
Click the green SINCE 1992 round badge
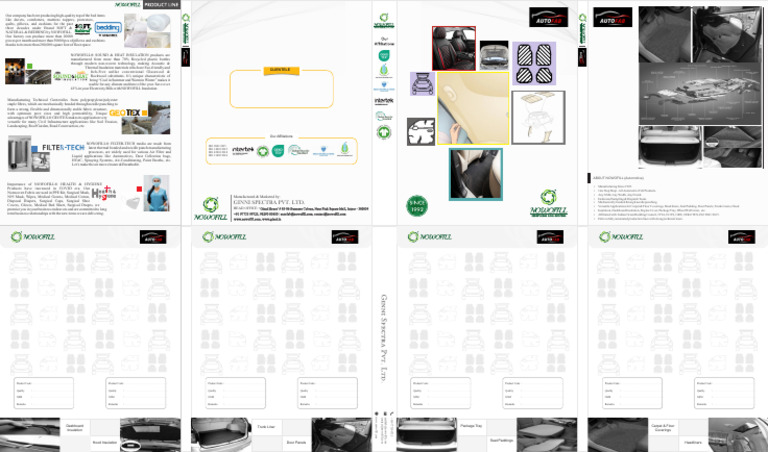pos(417,206)
